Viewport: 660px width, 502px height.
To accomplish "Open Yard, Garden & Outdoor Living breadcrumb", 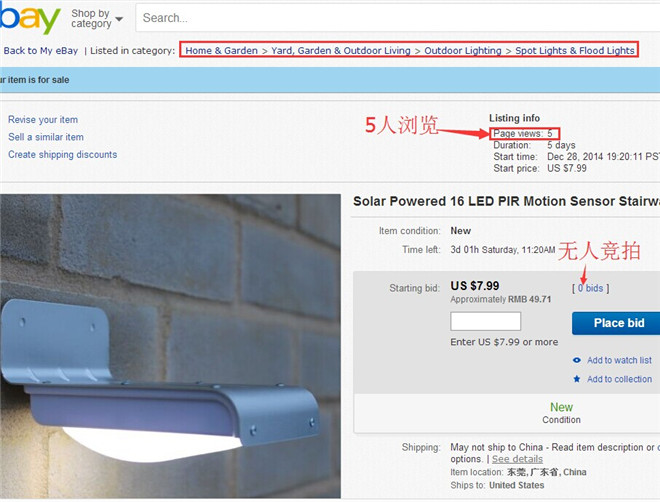I will point(341,50).
